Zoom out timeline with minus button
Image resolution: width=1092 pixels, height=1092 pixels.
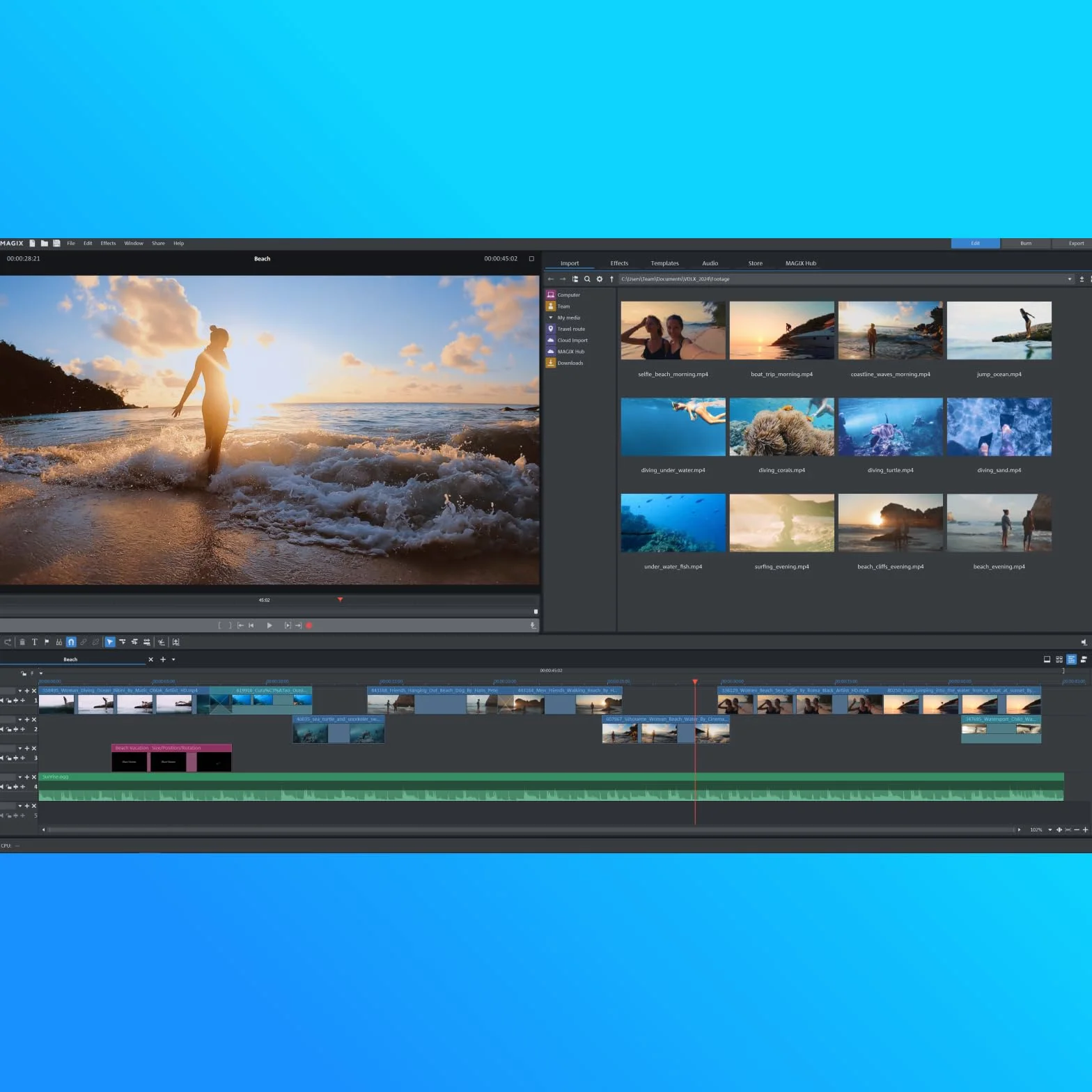(1077, 830)
